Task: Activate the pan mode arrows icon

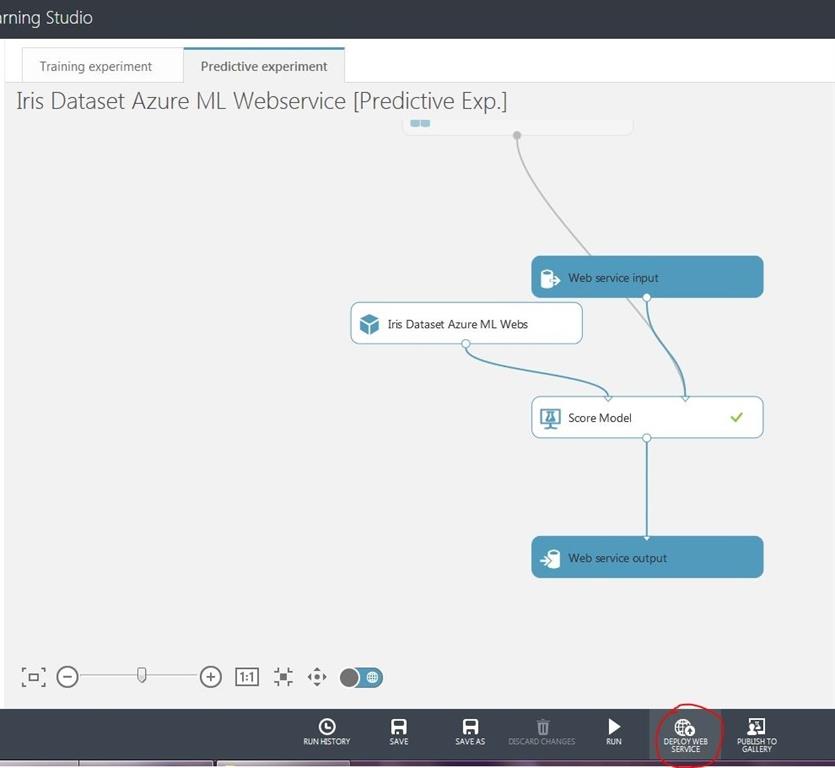Action: tap(317, 677)
